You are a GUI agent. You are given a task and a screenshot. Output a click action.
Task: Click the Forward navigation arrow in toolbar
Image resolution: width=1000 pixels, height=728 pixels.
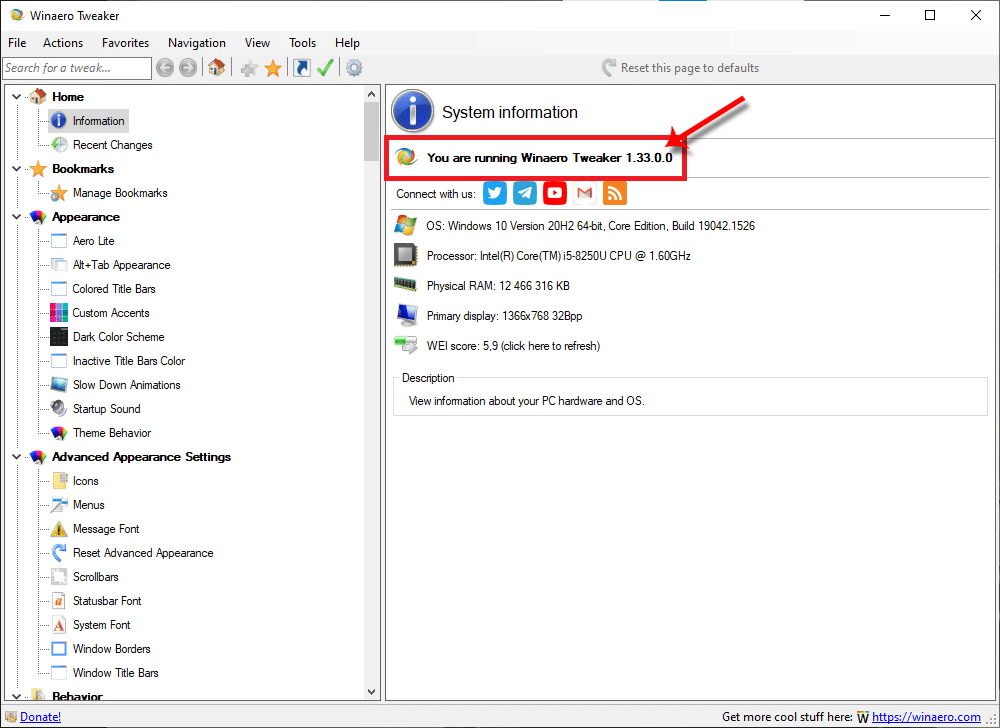pyautogui.click(x=188, y=68)
